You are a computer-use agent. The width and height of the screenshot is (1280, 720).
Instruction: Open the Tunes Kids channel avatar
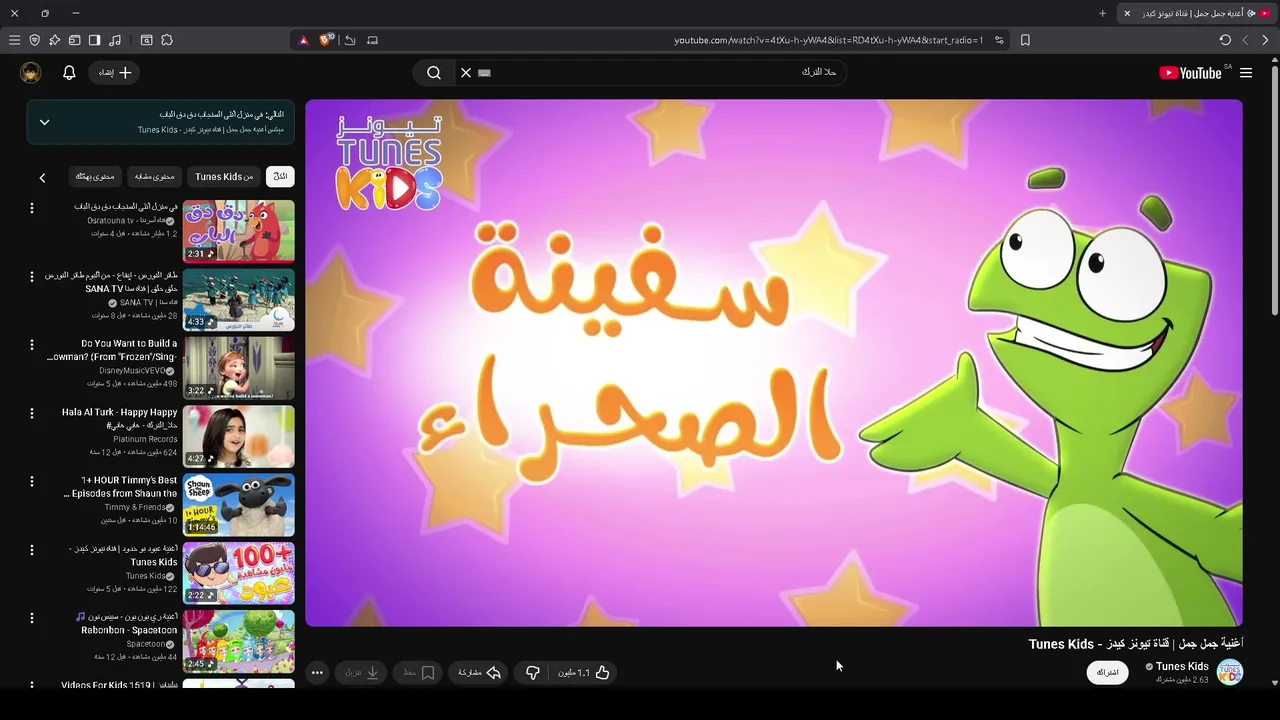pyautogui.click(x=1230, y=672)
